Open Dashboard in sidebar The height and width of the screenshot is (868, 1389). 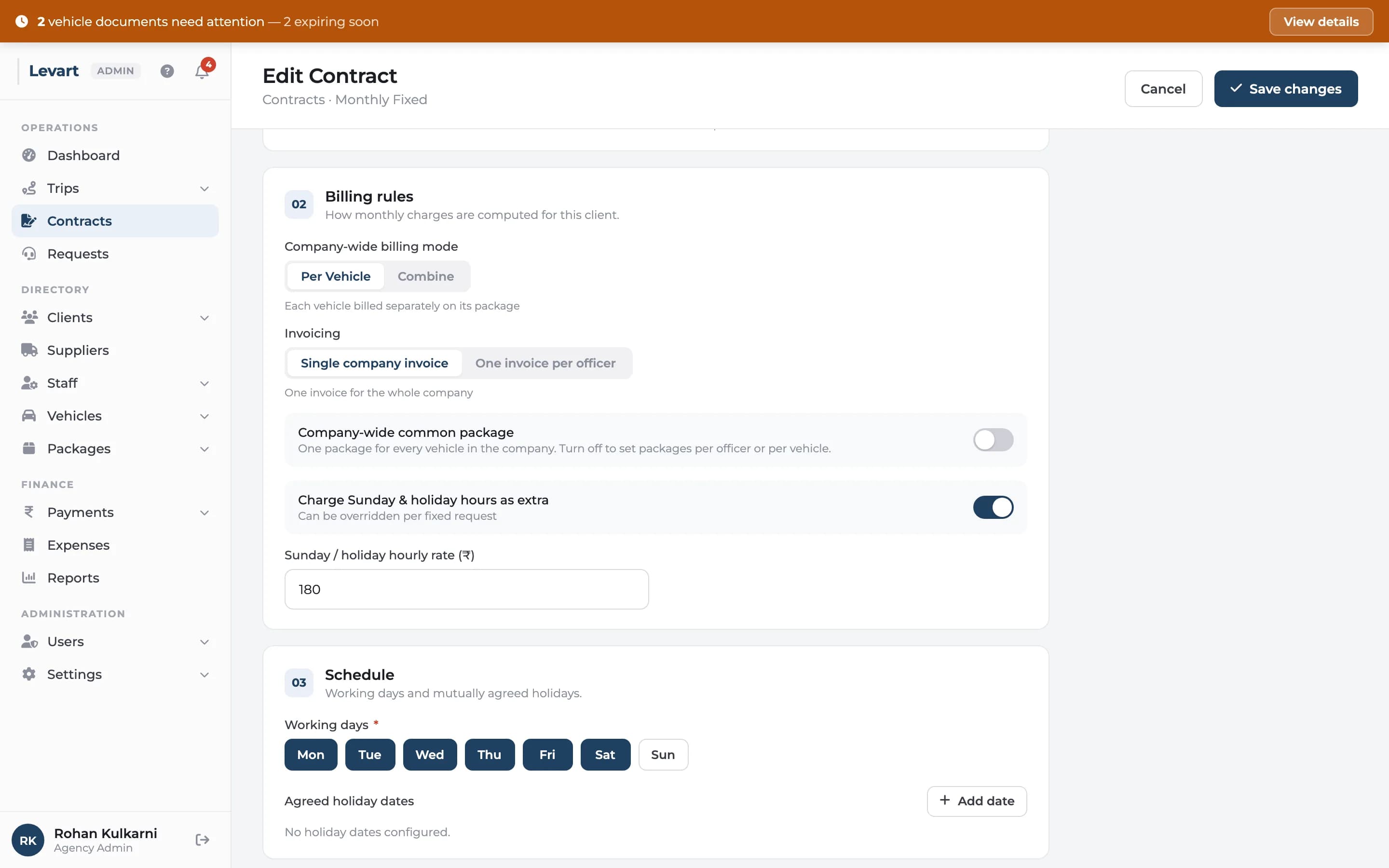point(115,156)
